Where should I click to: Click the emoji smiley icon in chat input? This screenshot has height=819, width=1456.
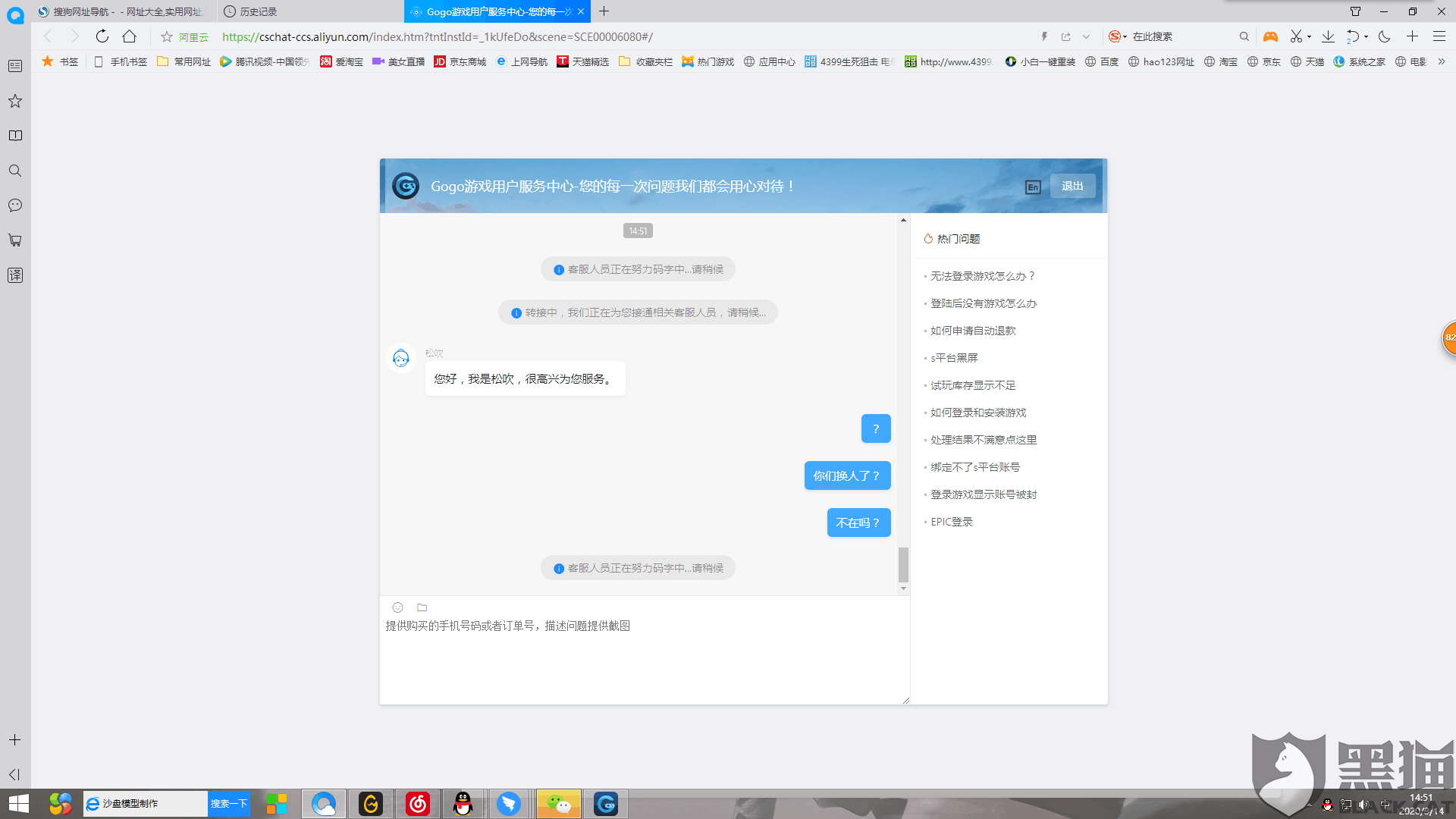[397, 607]
